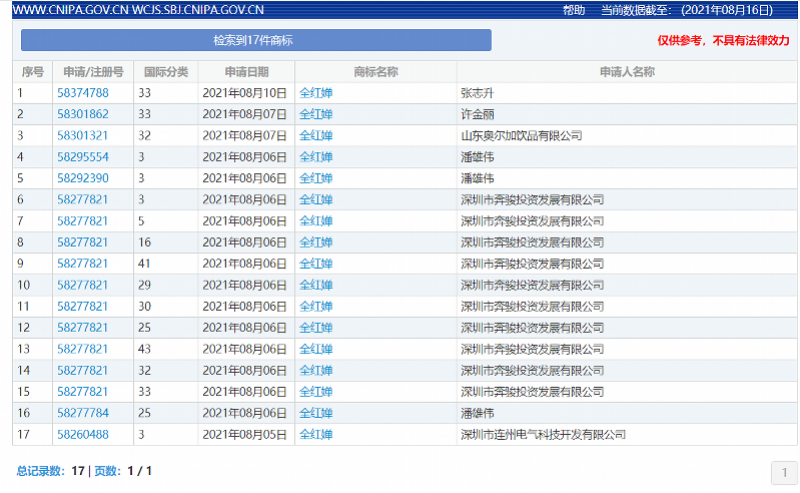Image resolution: width=800 pixels, height=493 pixels.
Task: Open 58277821 in the class 41 row
Action: (83, 264)
